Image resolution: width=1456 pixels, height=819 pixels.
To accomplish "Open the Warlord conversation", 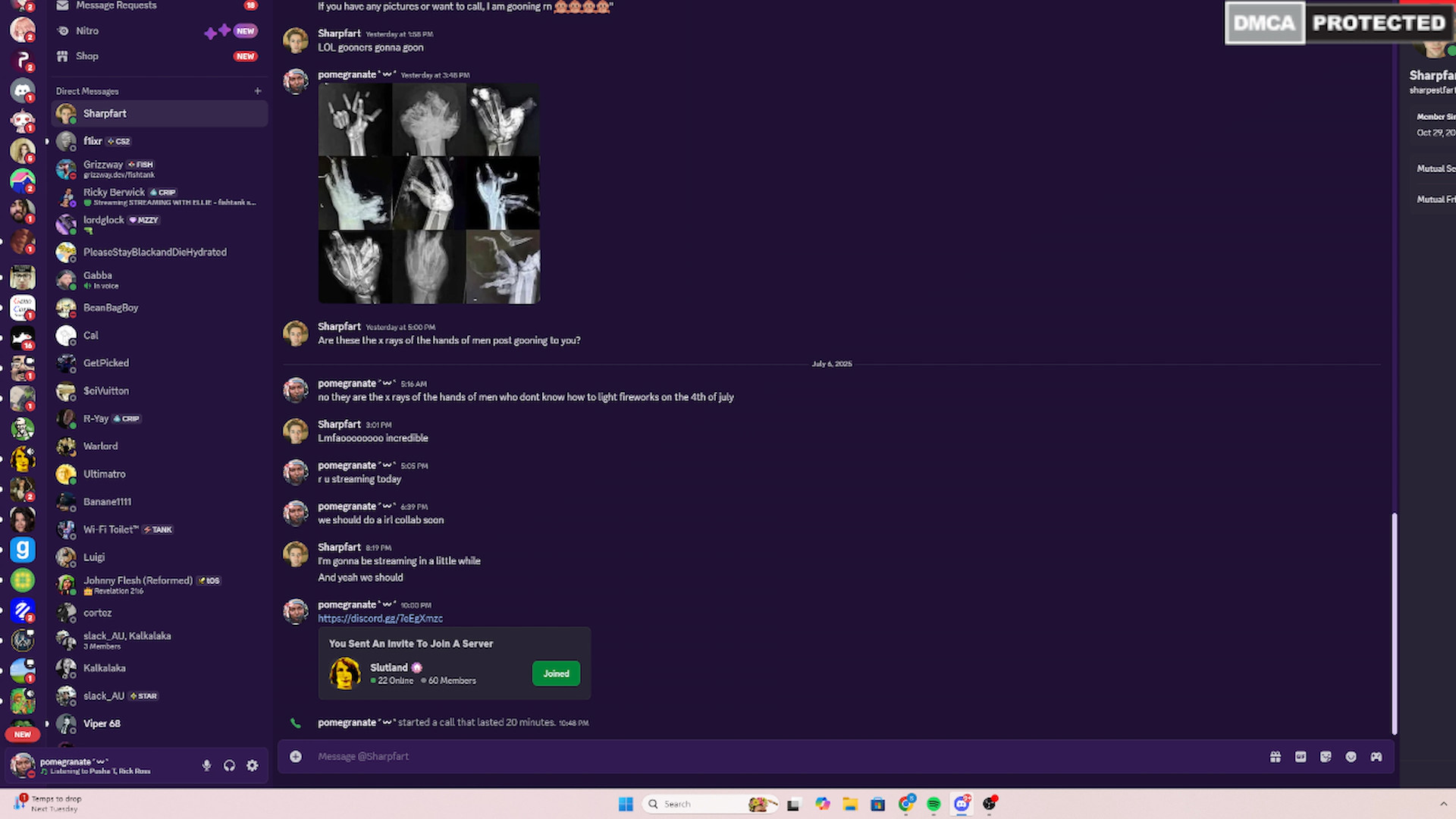I will [159, 447].
